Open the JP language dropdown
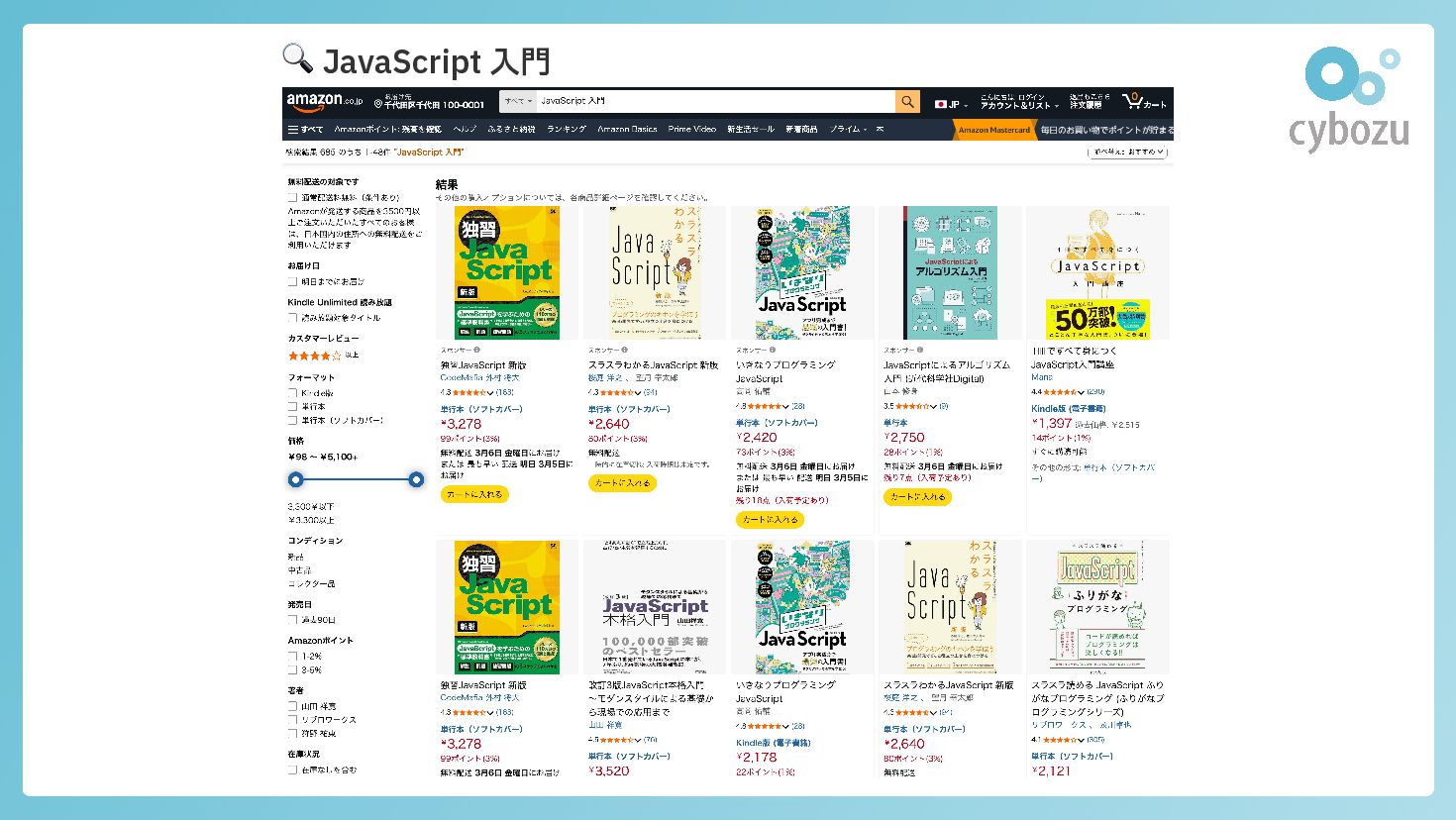 (952, 104)
